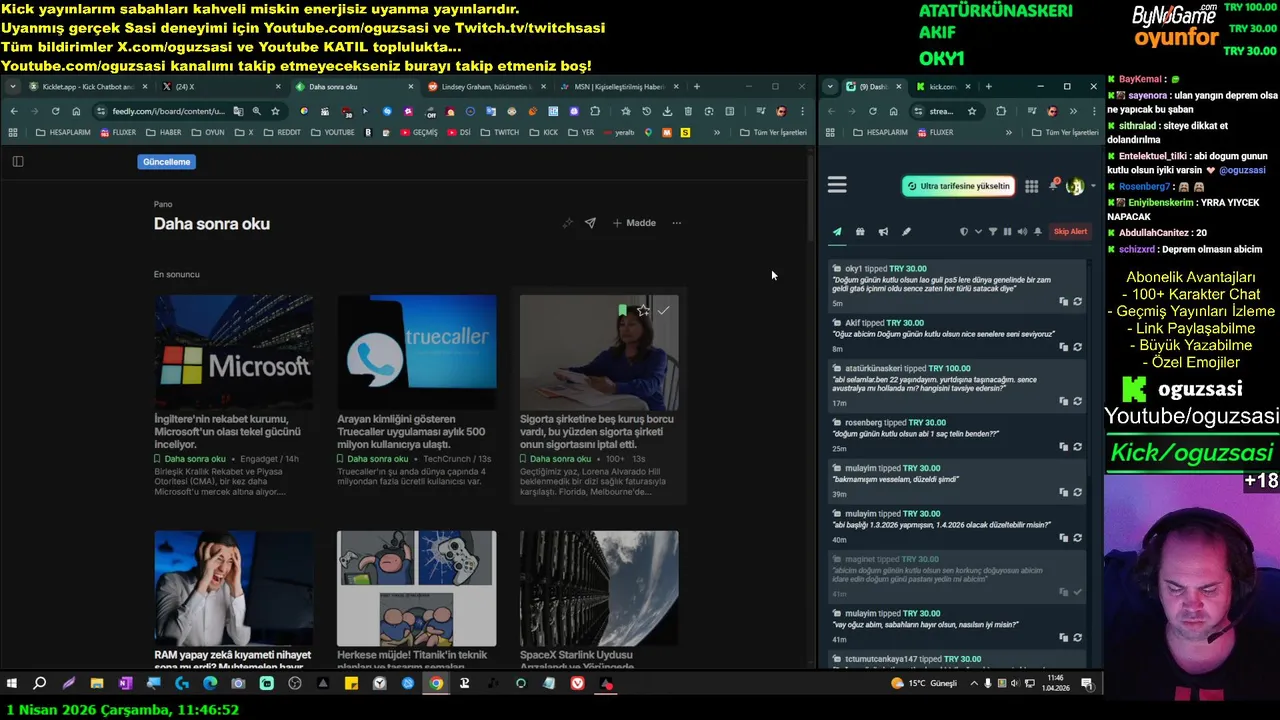Click the Skip Alert button

tap(1070, 232)
